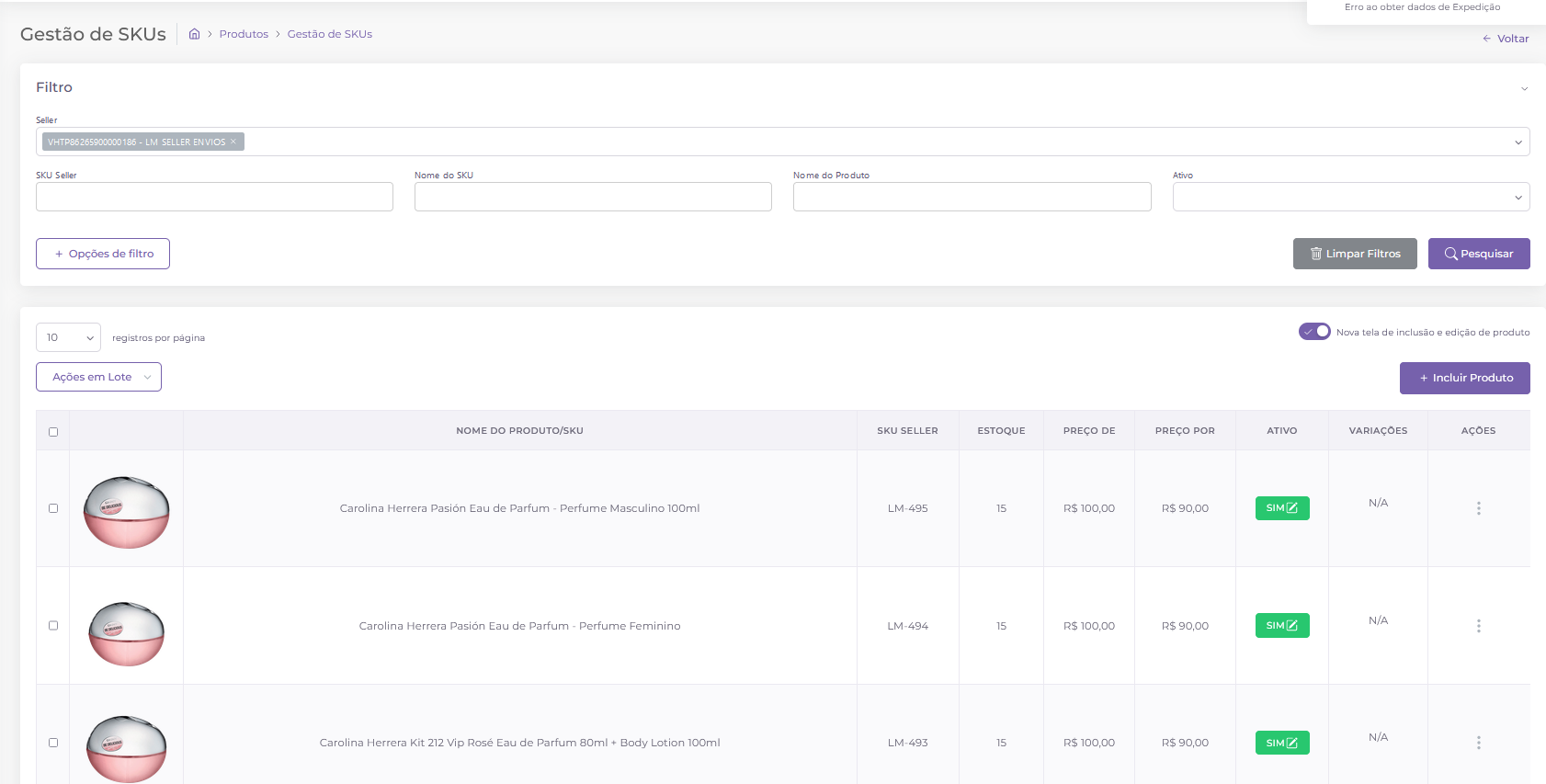The height and width of the screenshot is (784, 1546).
Task: Click the ATIVO column header
Action: pos(1282,430)
